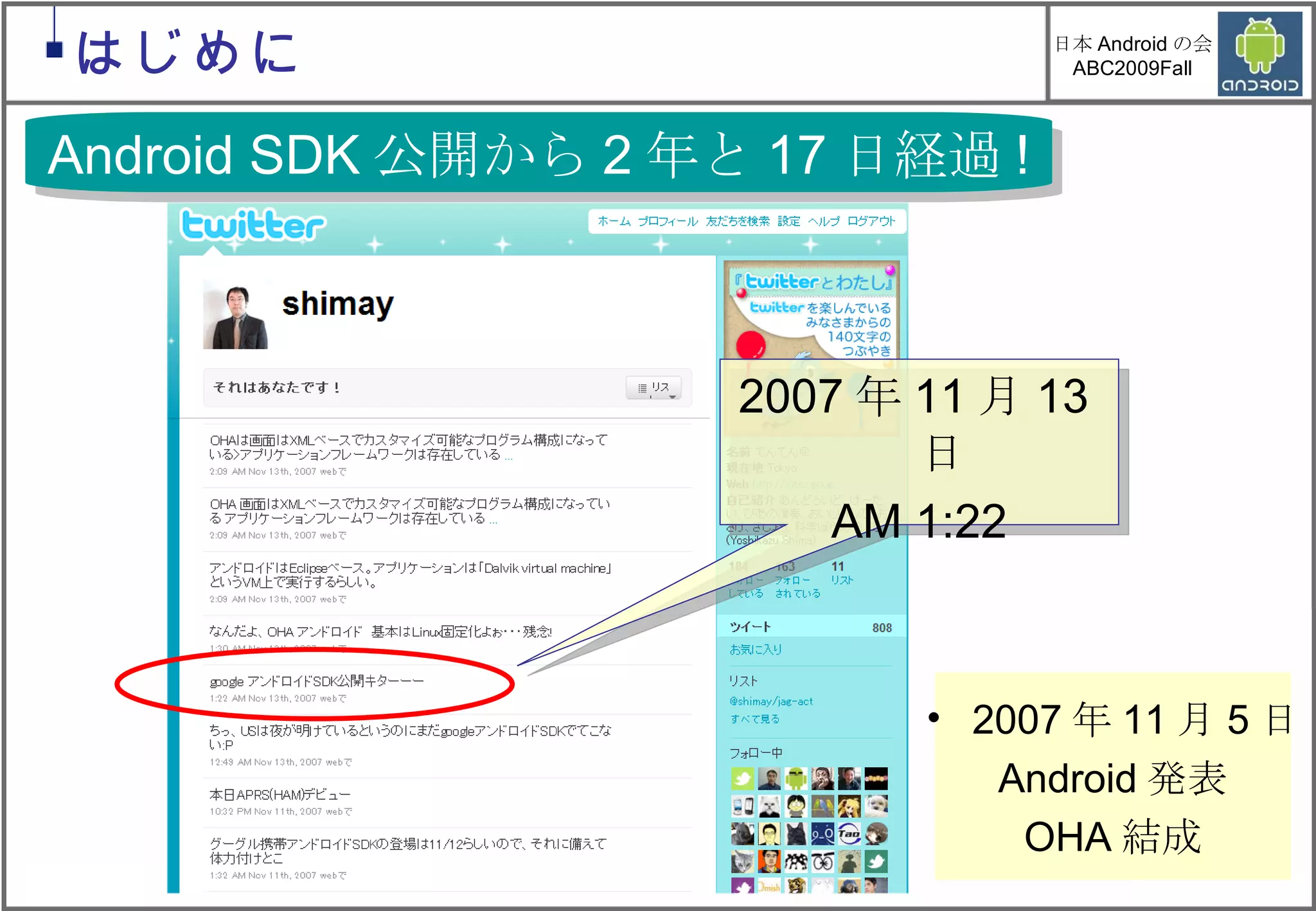The image size is (1316, 911).
Task: Click the two smartphones avatar
Action: click(742, 806)
